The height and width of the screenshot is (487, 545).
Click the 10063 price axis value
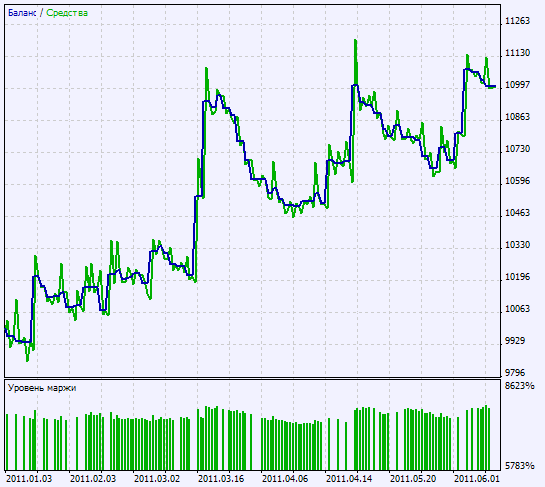pos(517,309)
